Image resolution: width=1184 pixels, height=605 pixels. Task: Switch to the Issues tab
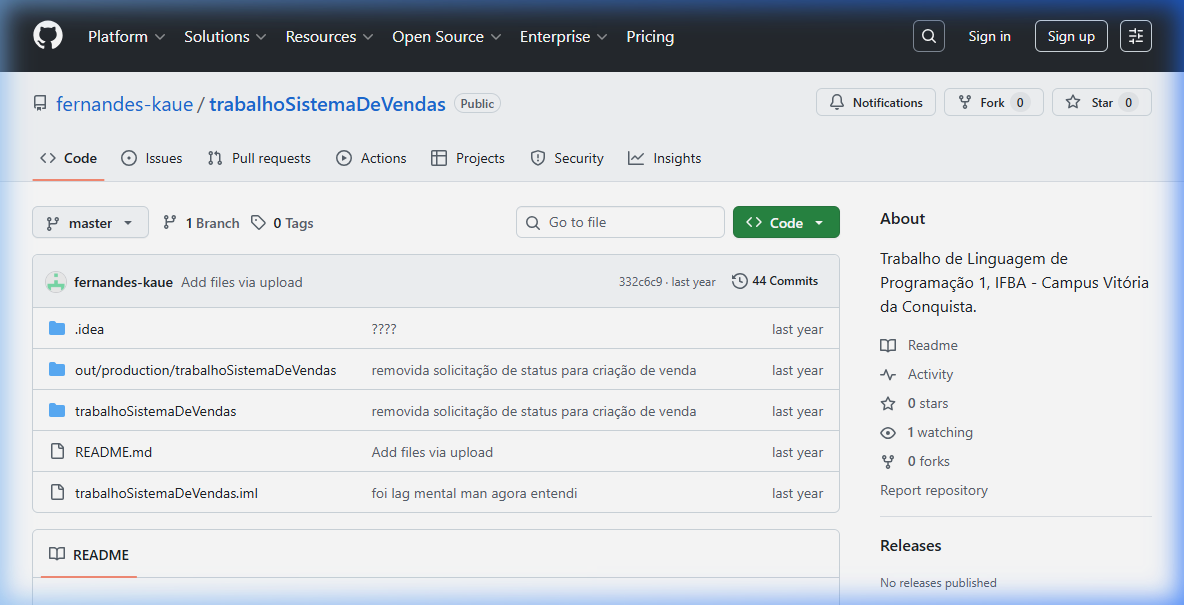tap(151, 158)
